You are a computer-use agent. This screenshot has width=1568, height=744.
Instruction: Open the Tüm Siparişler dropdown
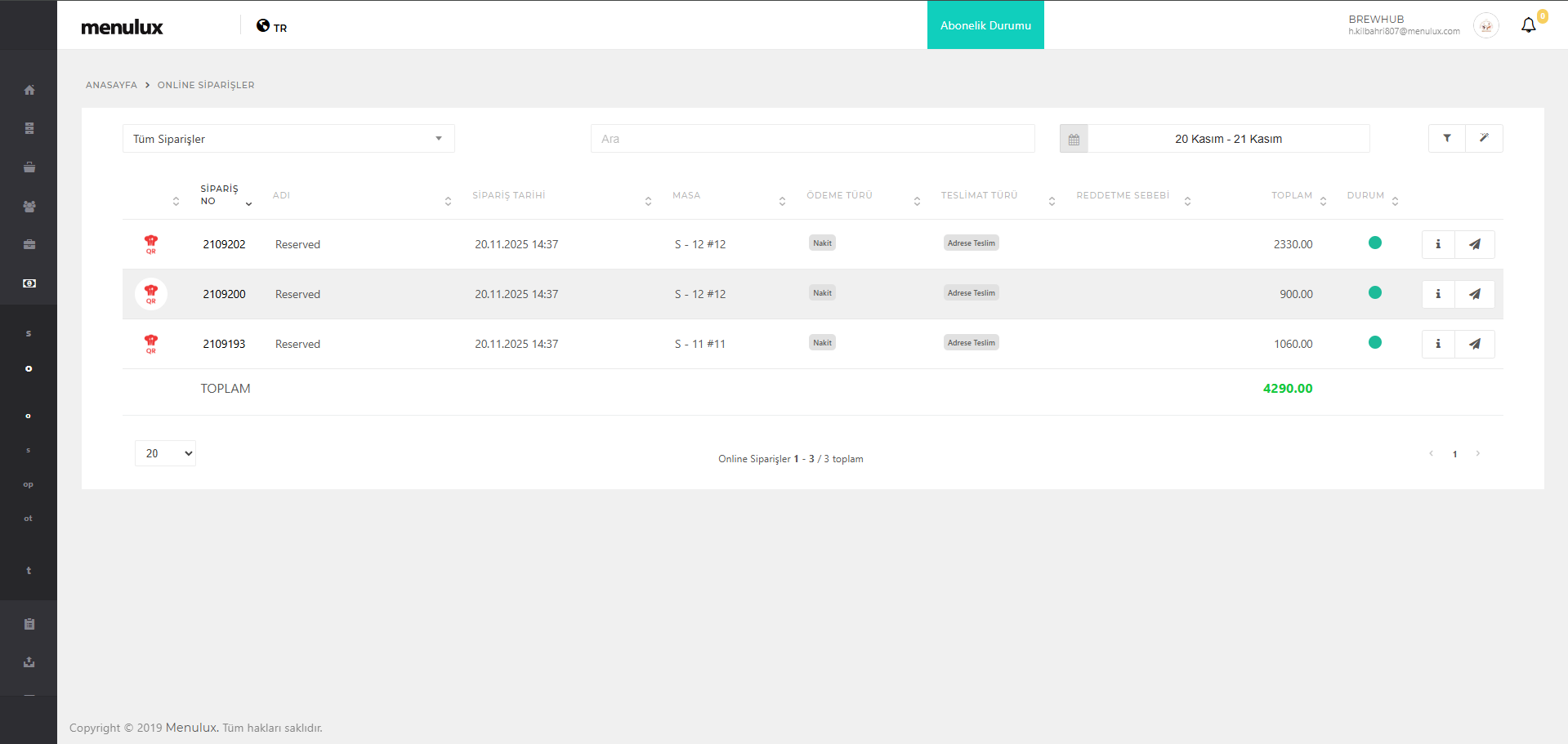point(288,139)
